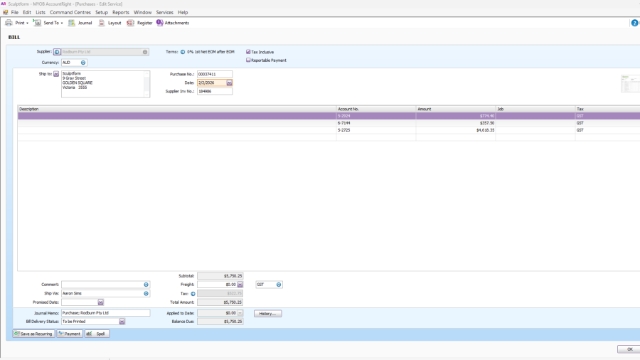Click the Payment button
This screenshot has height=360, width=640.
tap(69, 334)
